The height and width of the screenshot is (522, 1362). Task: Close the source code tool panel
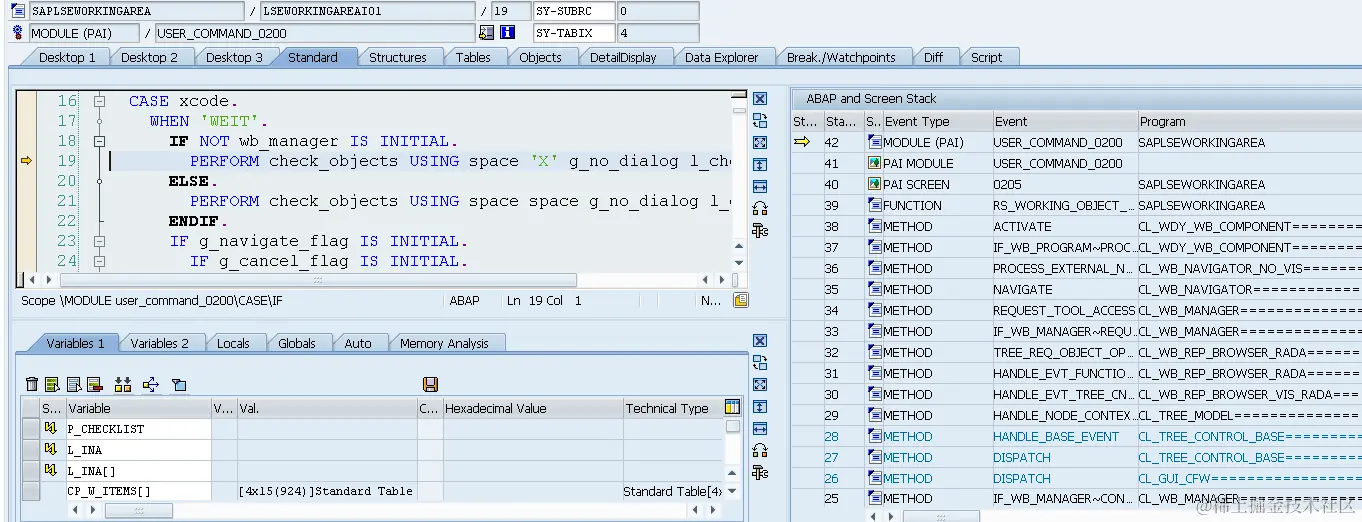click(x=760, y=99)
